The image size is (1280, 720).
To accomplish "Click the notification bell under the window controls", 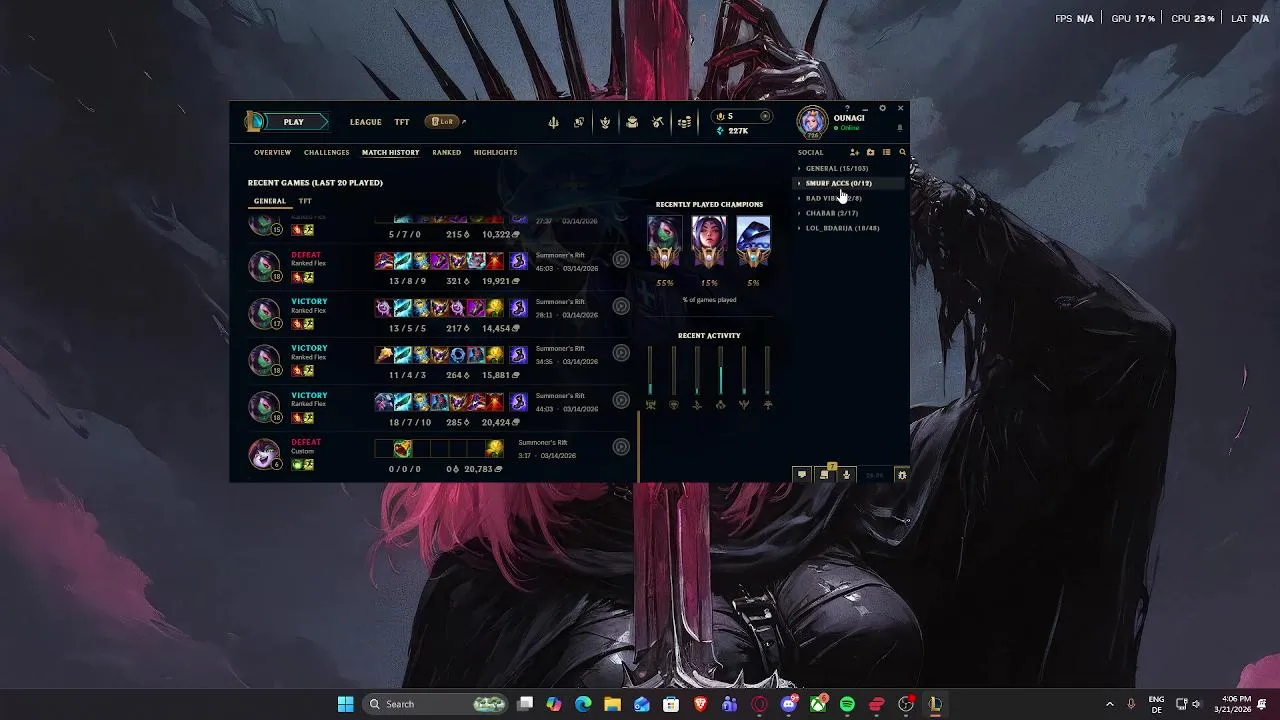I will point(899,128).
